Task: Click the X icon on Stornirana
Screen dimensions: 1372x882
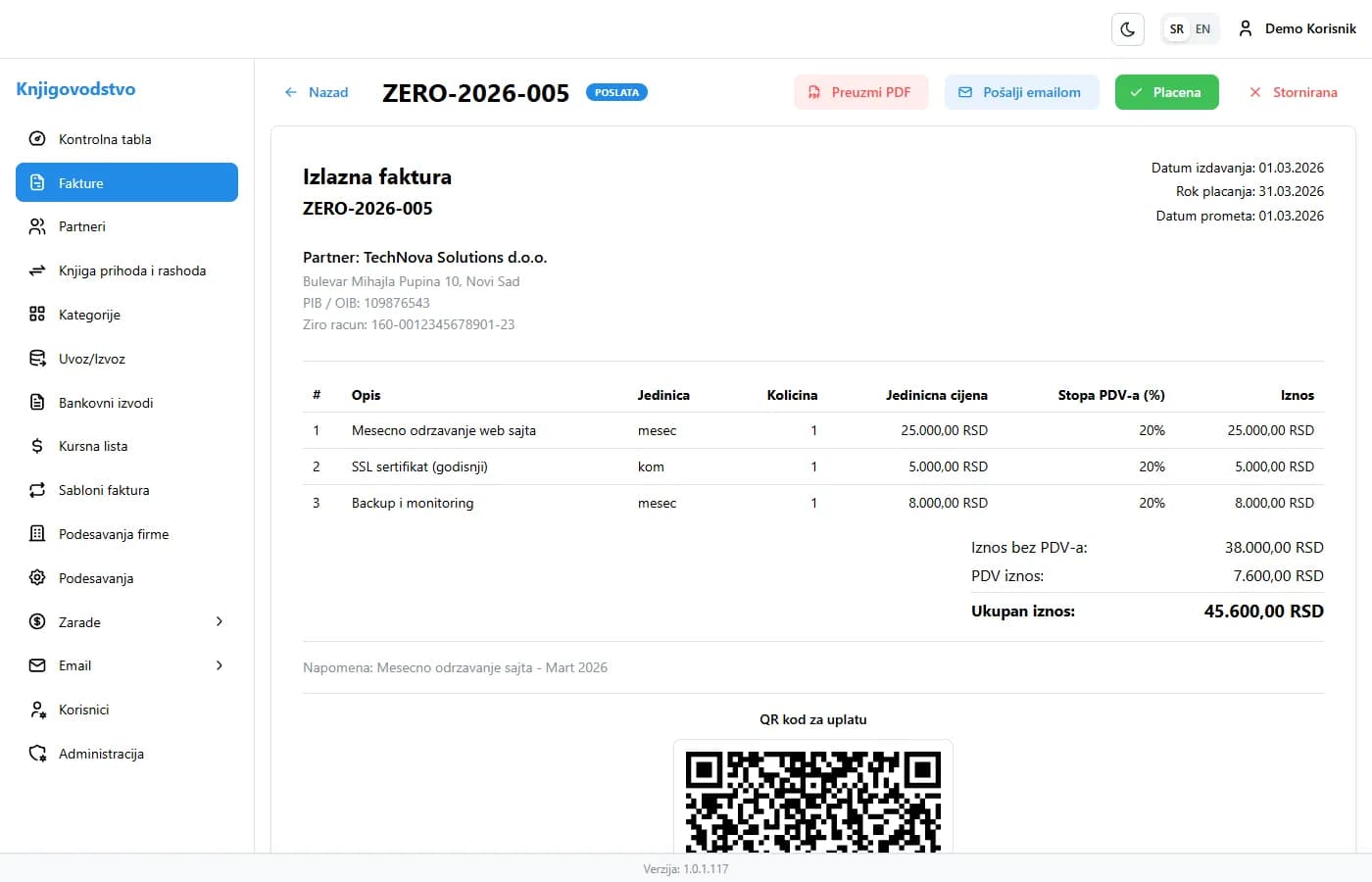Action: pyautogui.click(x=1255, y=92)
